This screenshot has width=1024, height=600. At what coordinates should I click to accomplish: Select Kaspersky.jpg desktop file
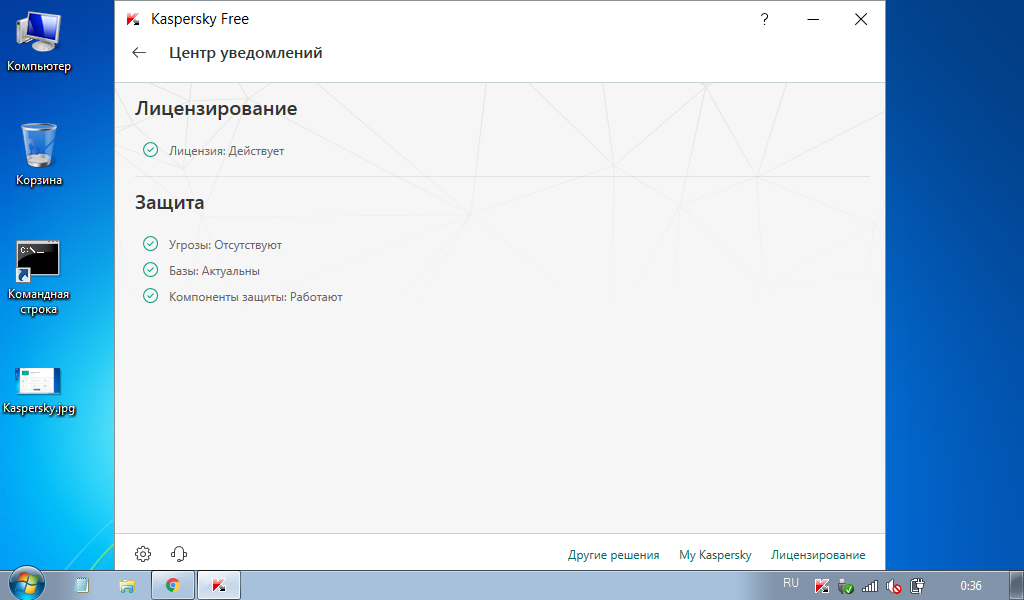click(x=39, y=390)
